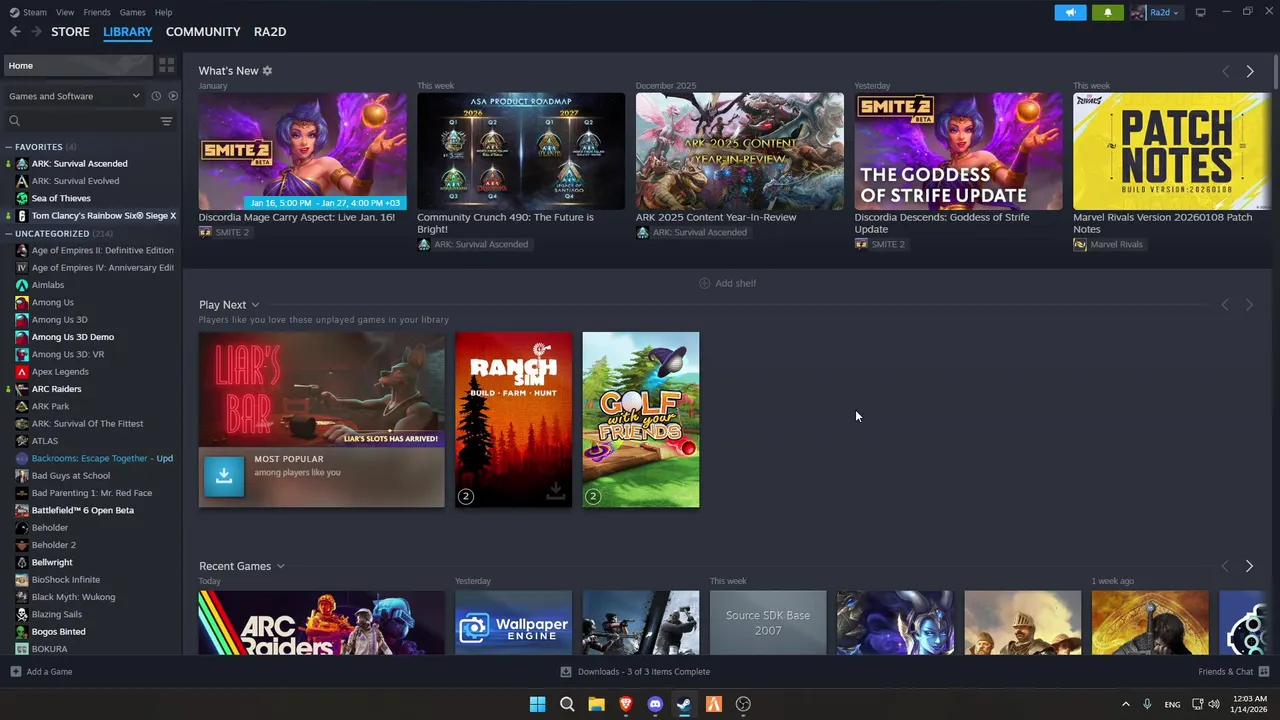1280x720 pixels.
Task: Open Wallpaper Engine in Recent Games
Action: point(513,623)
